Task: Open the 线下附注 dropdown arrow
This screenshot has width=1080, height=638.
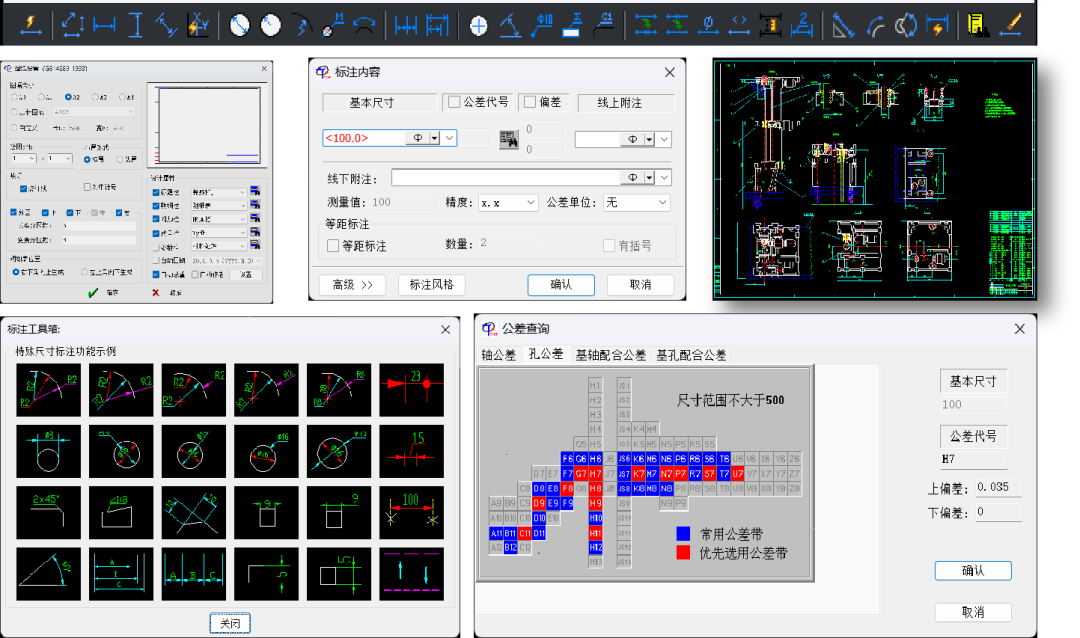Action: tap(664, 178)
